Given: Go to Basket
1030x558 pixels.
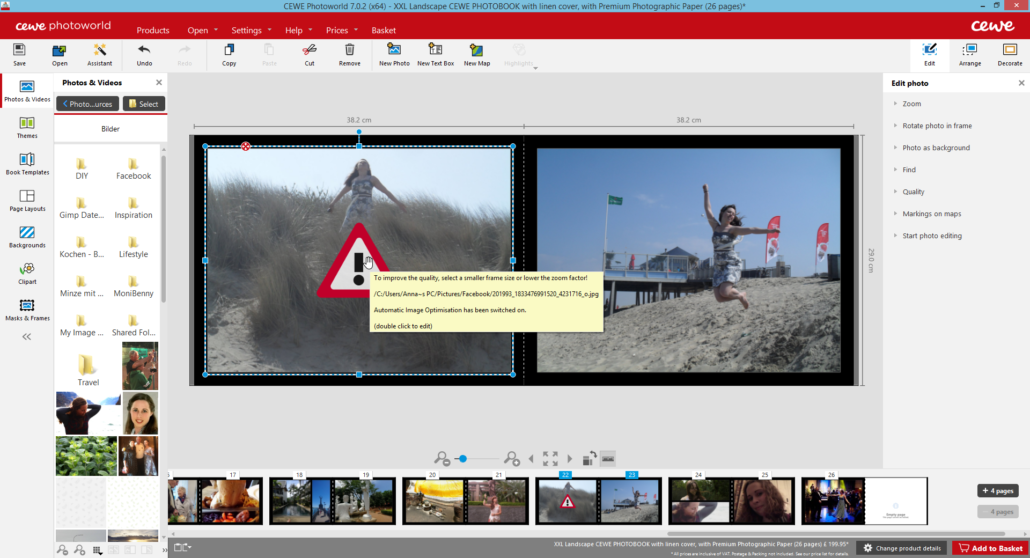Looking at the screenshot, I should (x=384, y=30).
